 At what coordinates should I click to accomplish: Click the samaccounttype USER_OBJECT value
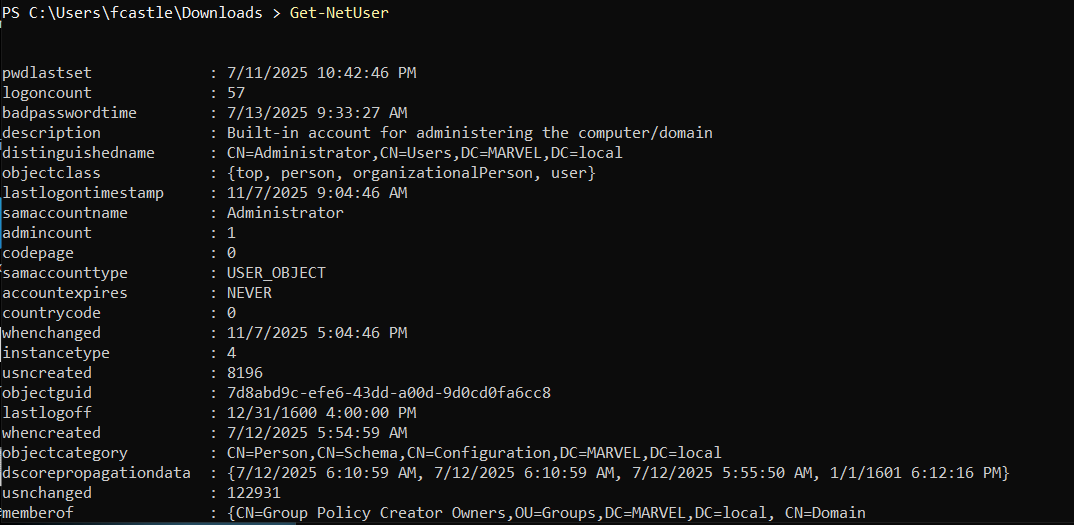tap(277, 273)
